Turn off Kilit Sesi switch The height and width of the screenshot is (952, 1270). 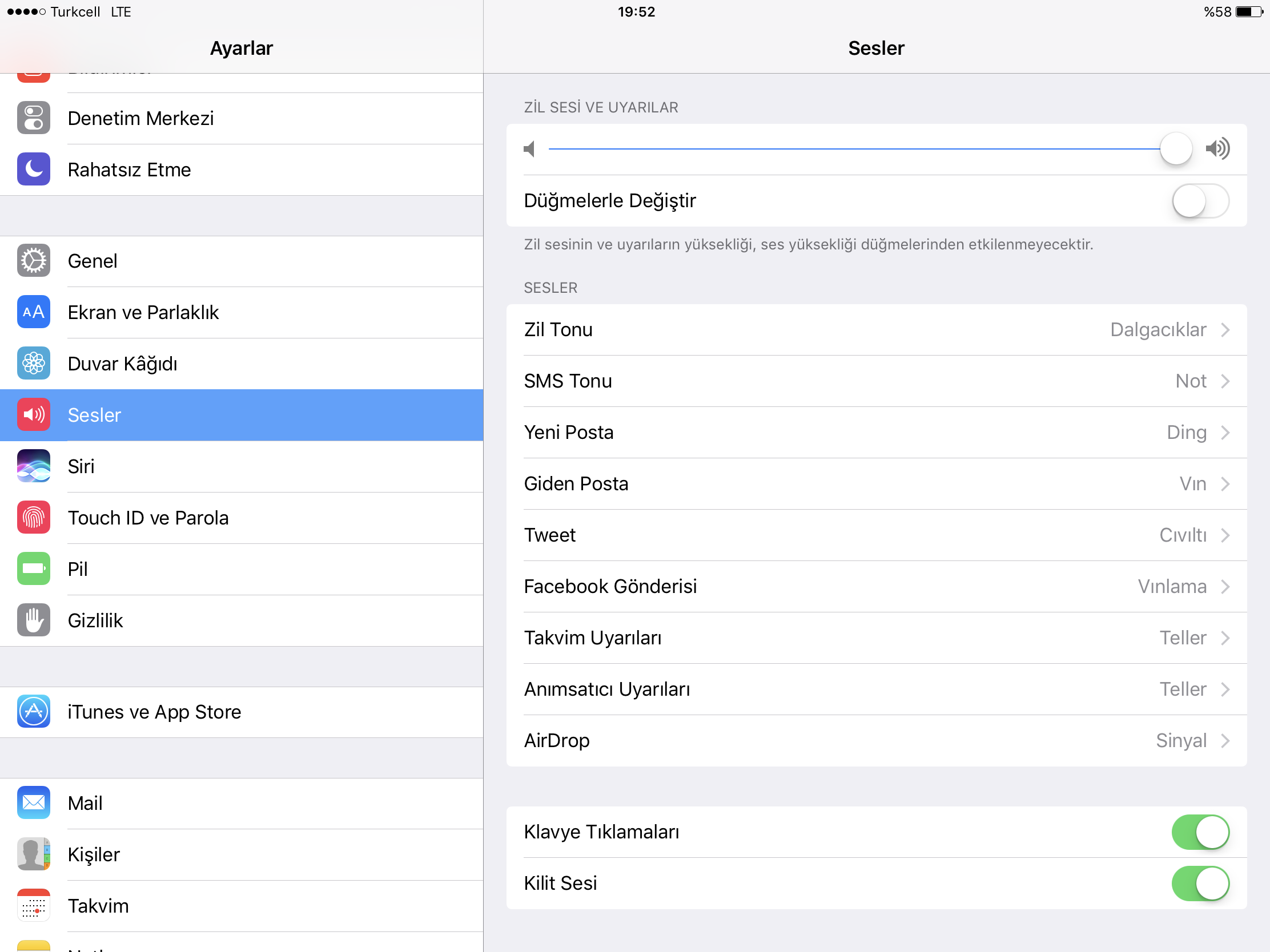tap(1200, 883)
